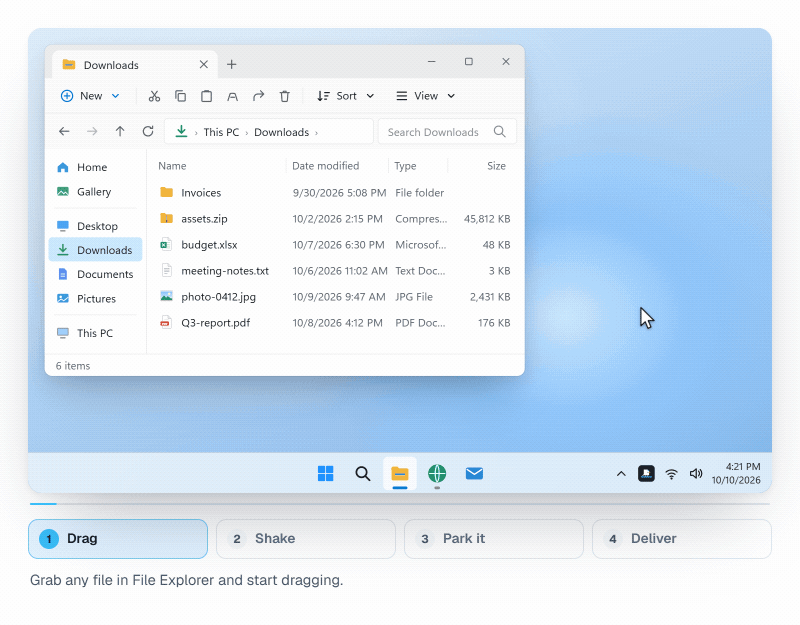The width and height of the screenshot is (800, 625).
Task: Switch to step 3 Park it tab
Action: tap(494, 539)
